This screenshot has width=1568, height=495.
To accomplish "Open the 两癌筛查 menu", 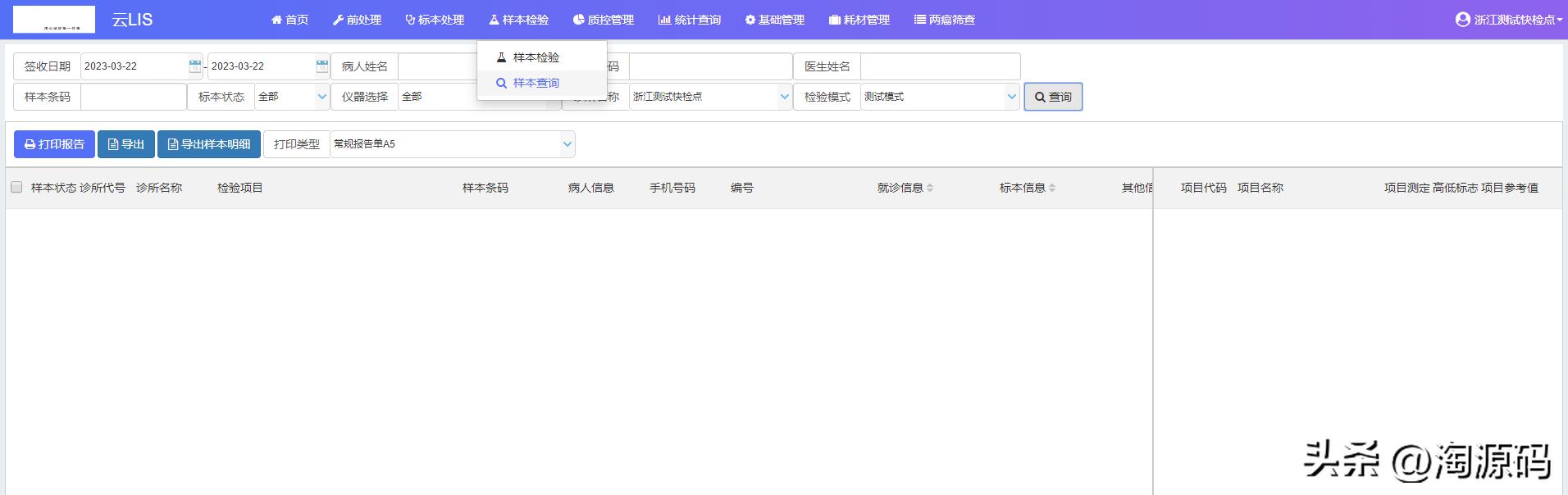I will (945, 20).
